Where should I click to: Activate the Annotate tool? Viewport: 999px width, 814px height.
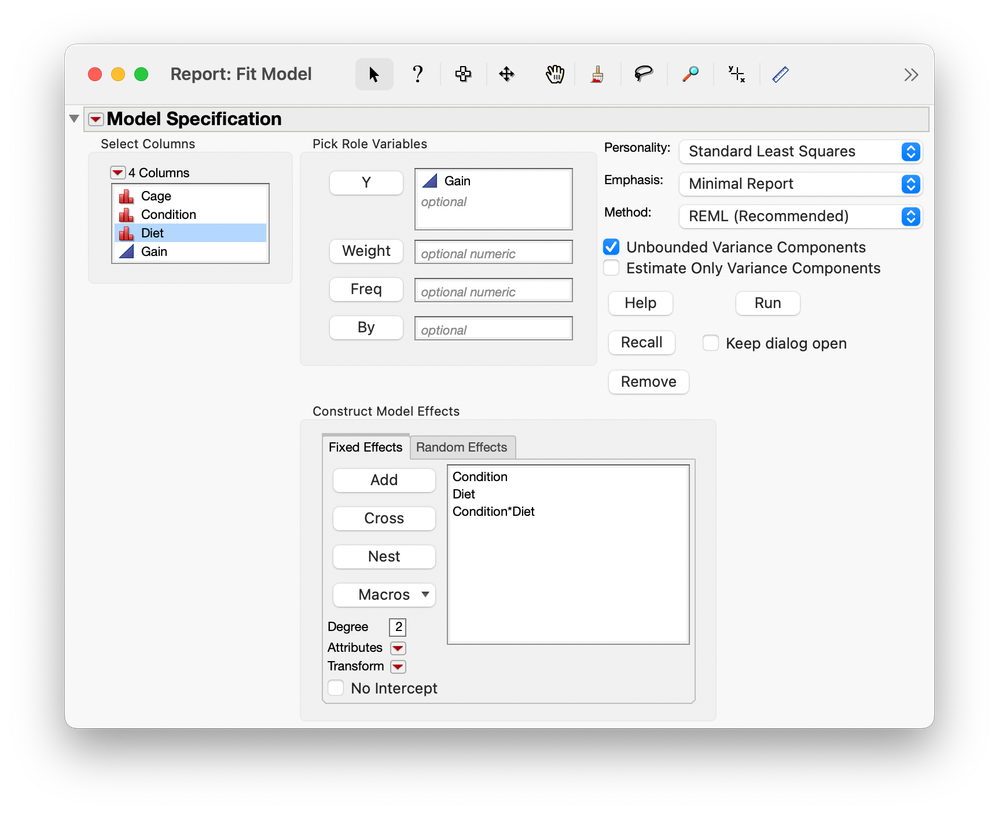click(781, 74)
